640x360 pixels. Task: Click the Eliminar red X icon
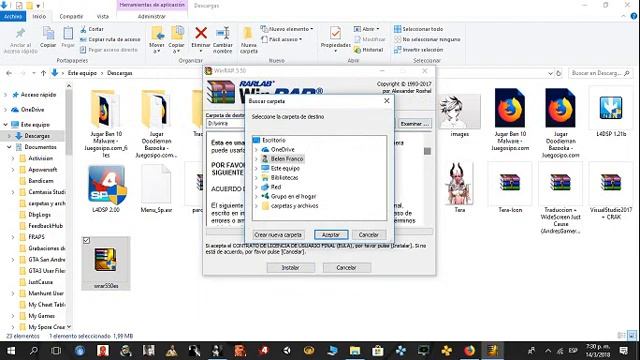tap(201, 33)
